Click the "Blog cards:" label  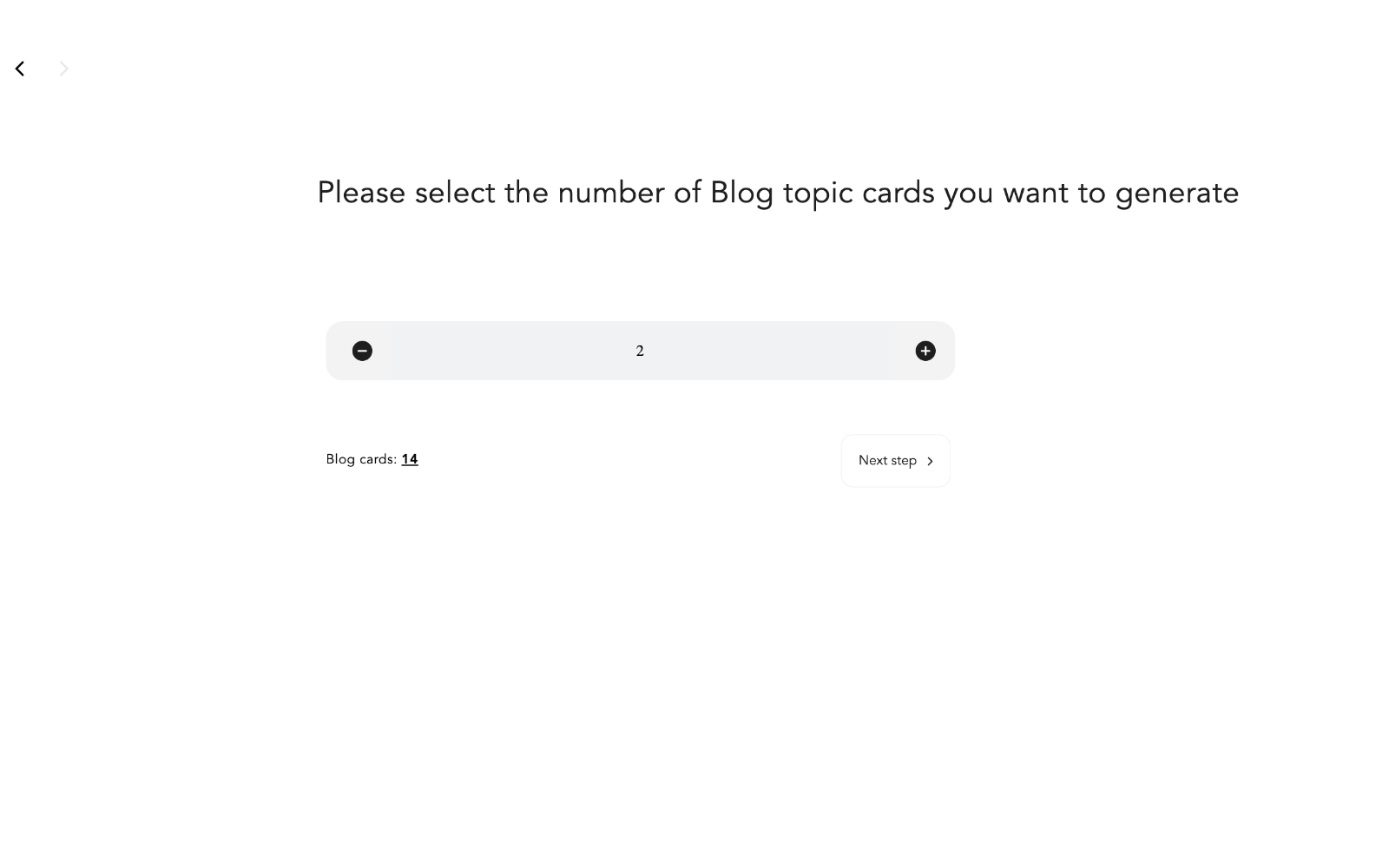[361, 459]
